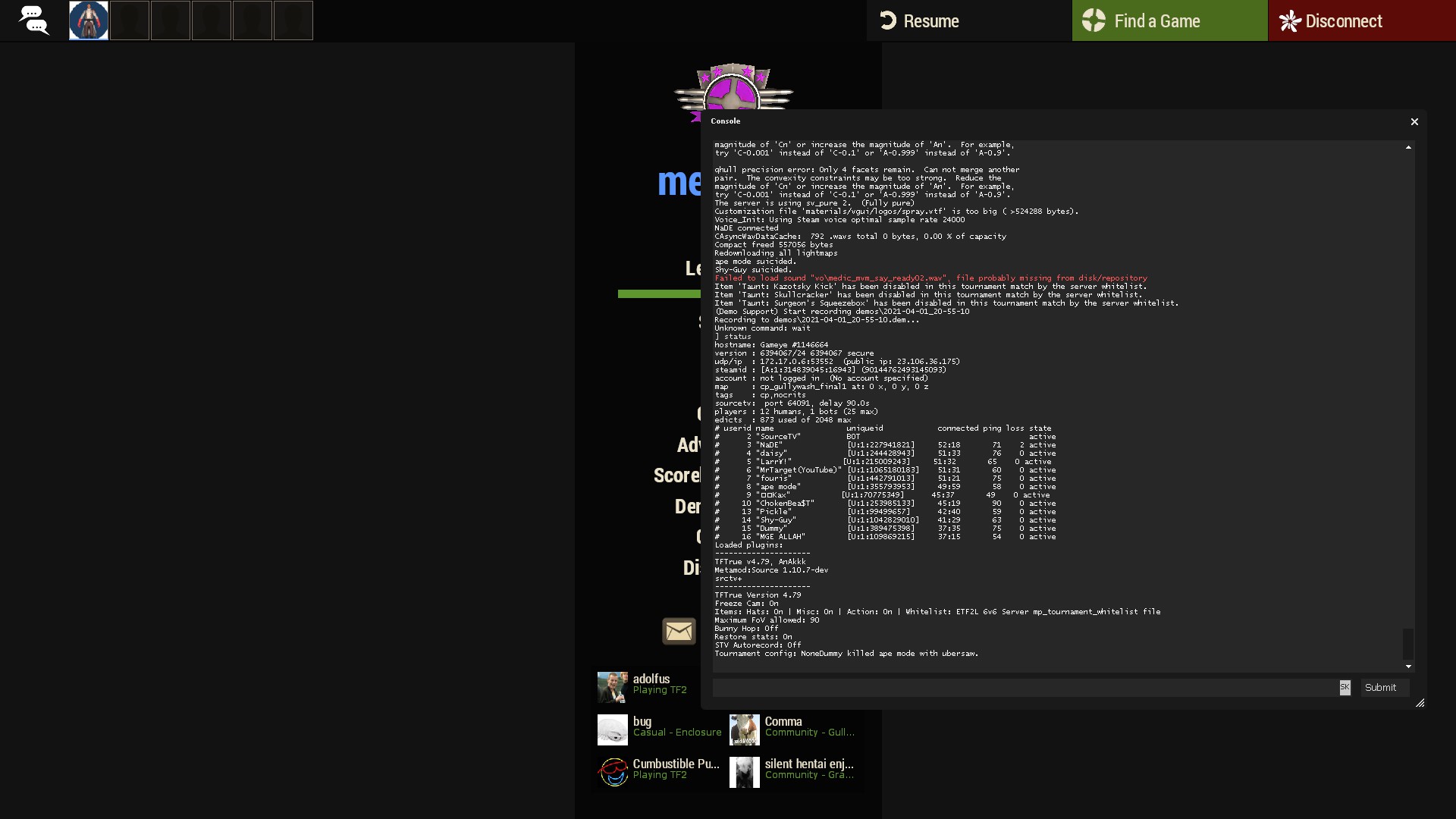This screenshot has height=819, width=1456.
Task: Click the 'Shy-Guy suicided.' console line
Action: click(753, 270)
